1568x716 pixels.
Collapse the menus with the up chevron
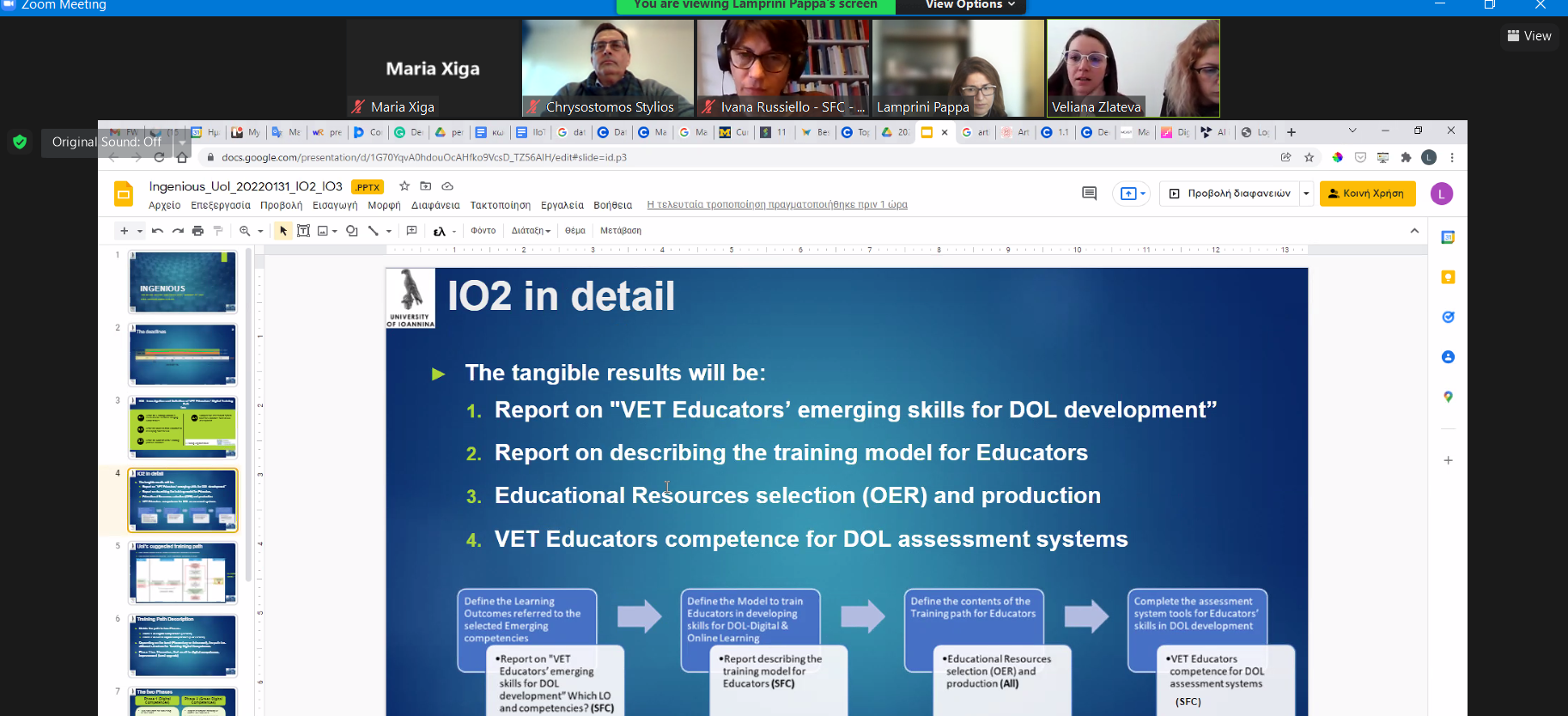[1414, 231]
